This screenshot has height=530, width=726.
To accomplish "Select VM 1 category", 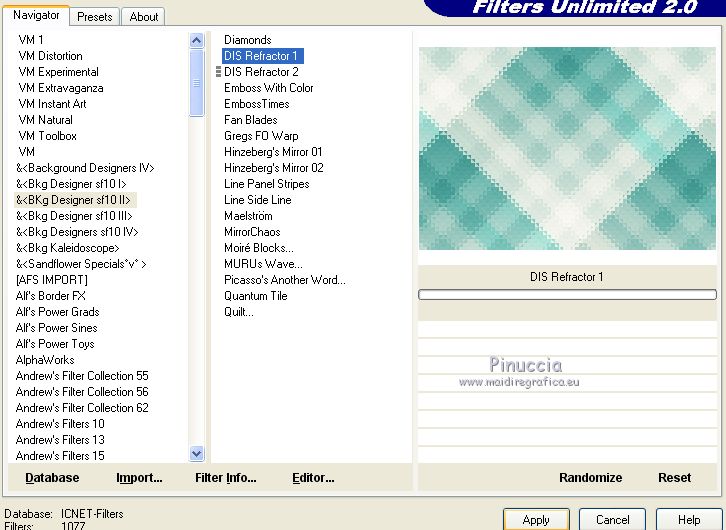I will (31, 40).
